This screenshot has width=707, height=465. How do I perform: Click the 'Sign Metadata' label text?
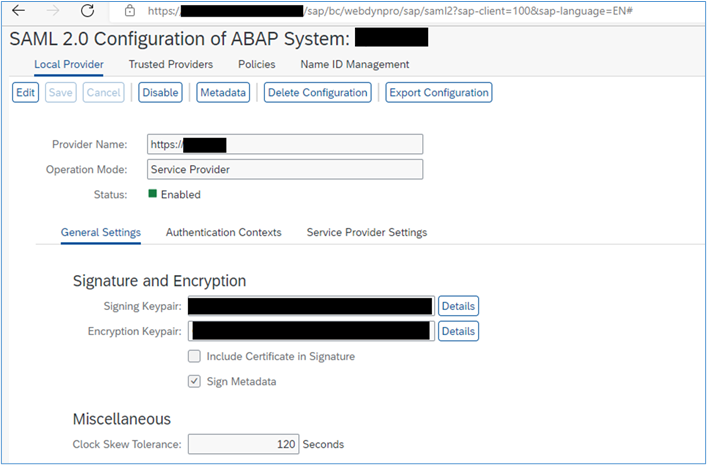tap(242, 382)
